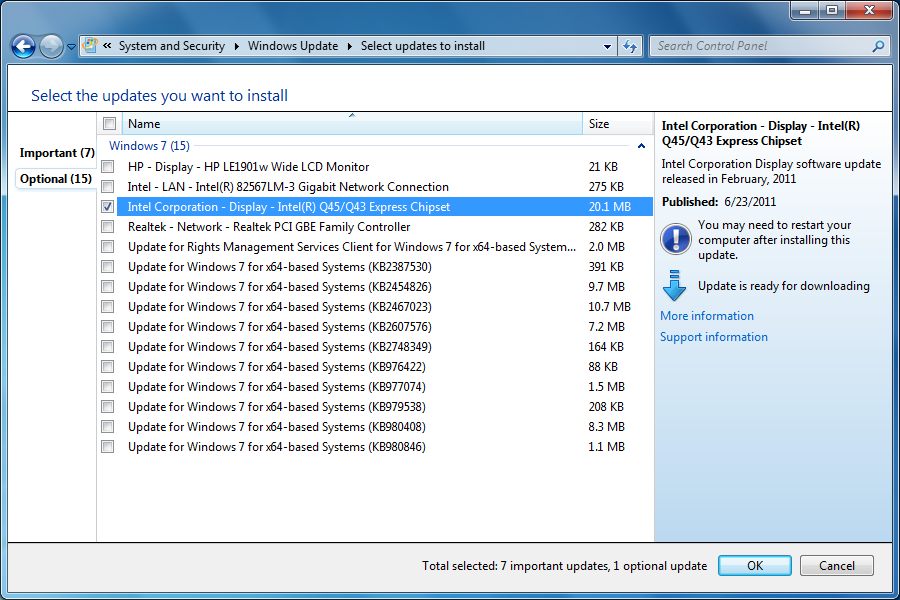
Task: Check Rights Management Services Client update
Action: (107, 247)
